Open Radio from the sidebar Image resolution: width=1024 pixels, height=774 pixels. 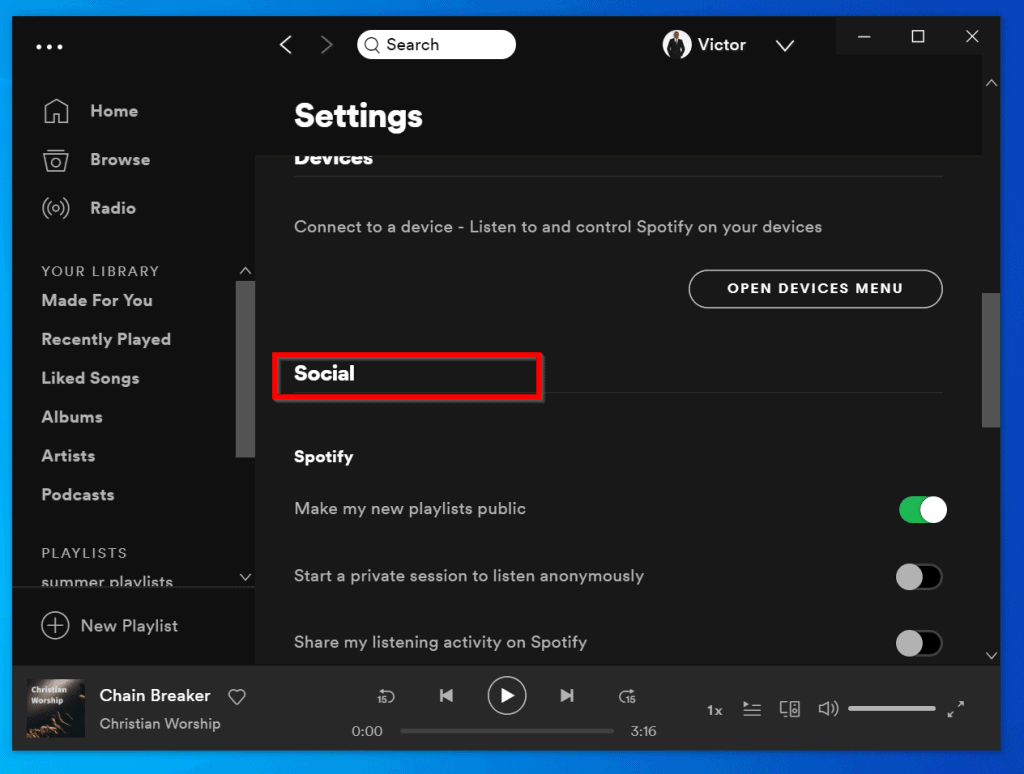pyautogui.click(x=113, y=208)
